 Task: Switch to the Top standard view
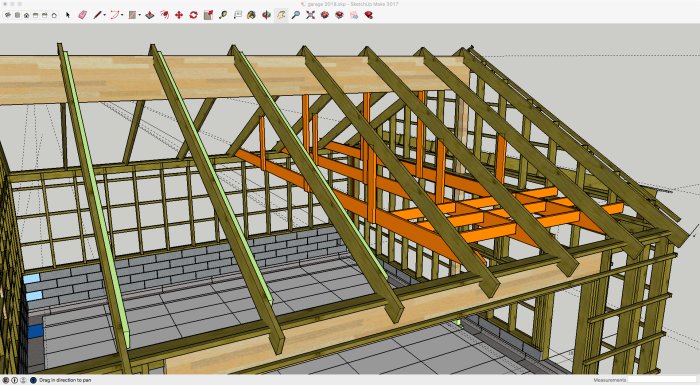[17, 15]
